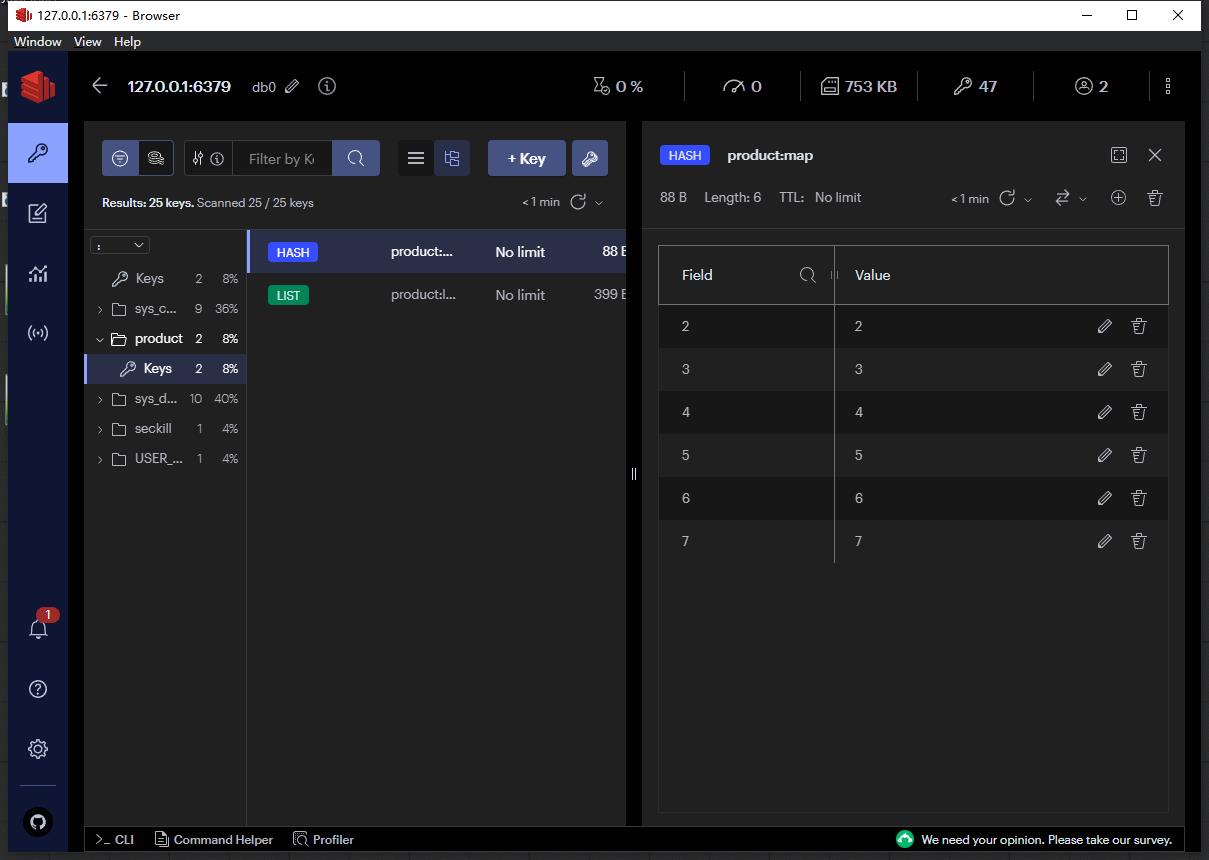Click the Redis logo at top left

(38, 87)
